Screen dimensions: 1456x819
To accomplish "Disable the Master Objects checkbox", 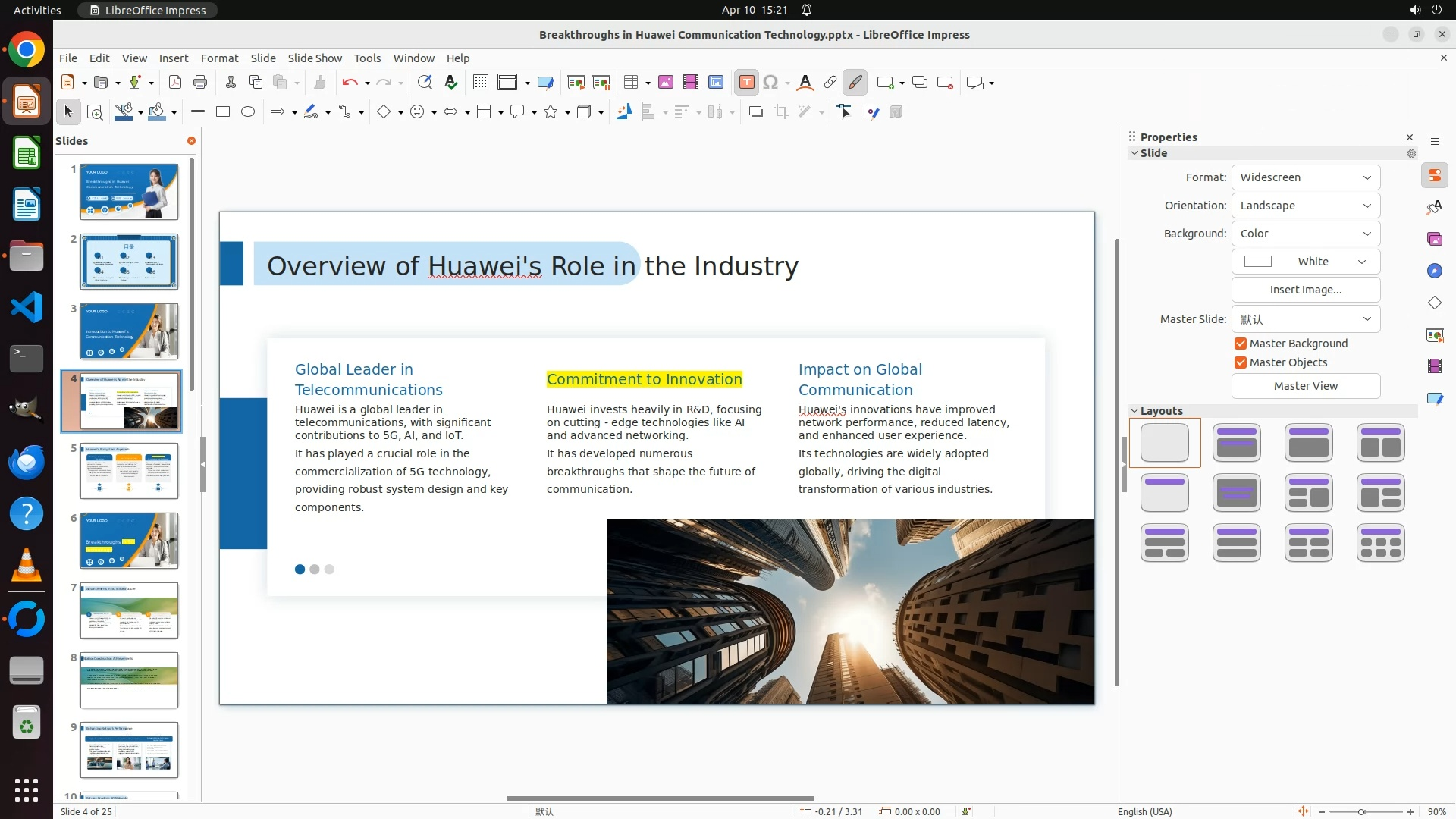I will (1241, 362).
